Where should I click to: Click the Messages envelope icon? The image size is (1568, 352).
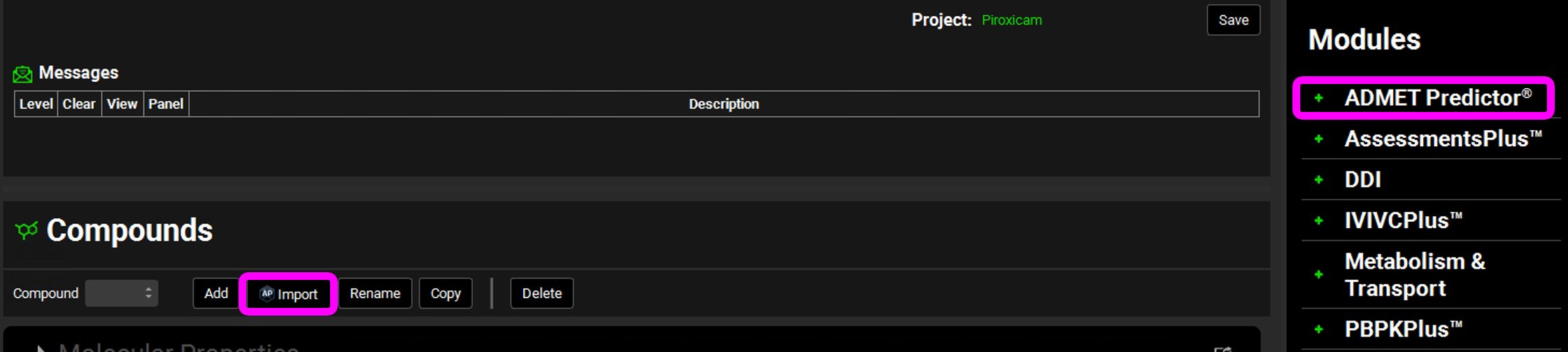point(22,73)
